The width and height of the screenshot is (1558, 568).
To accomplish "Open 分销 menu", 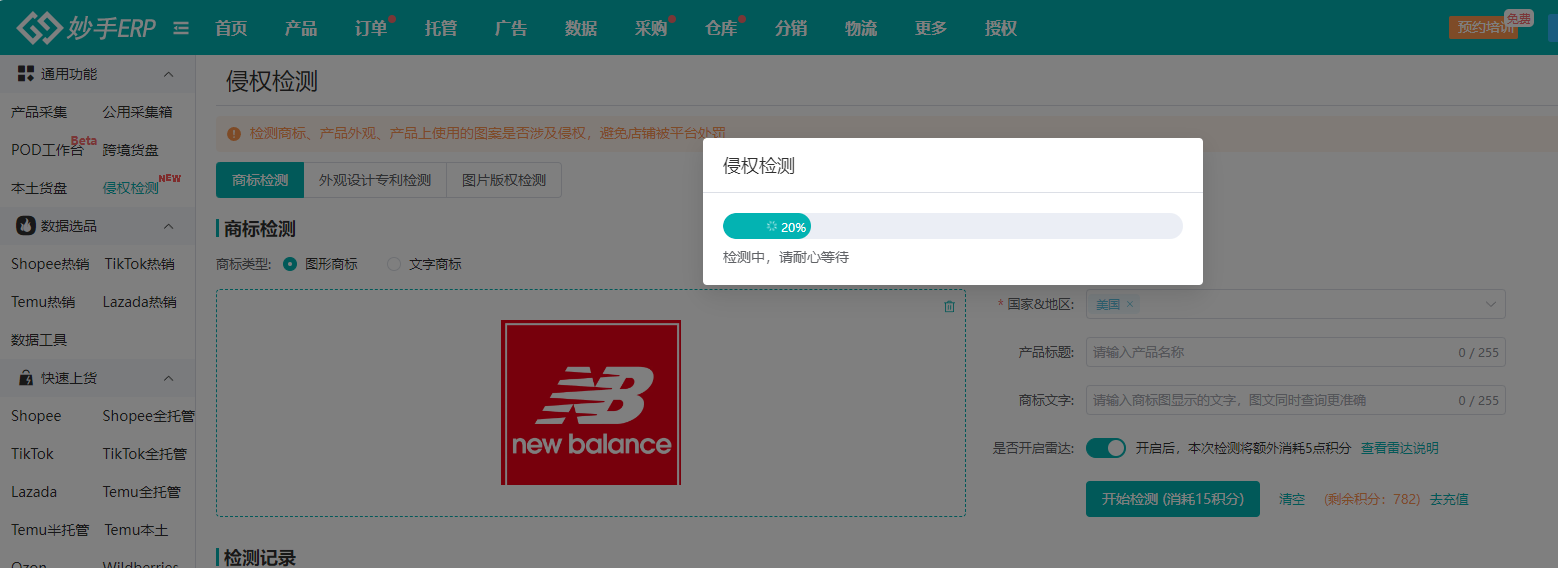I will click(791, 28).
